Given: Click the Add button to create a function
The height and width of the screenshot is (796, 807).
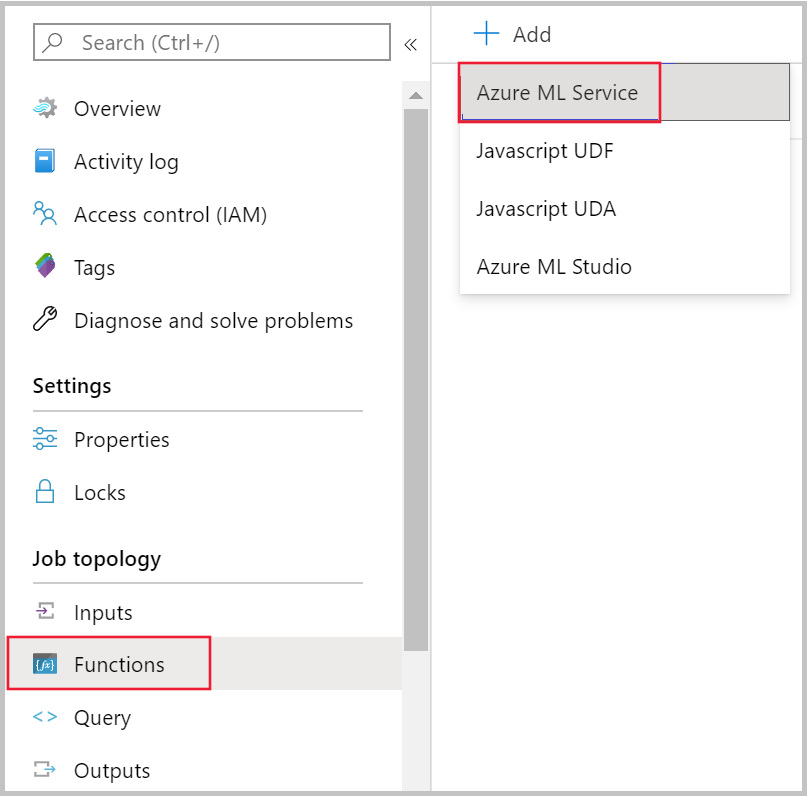Looking at the screenshot, I should [x=511, y=33].
